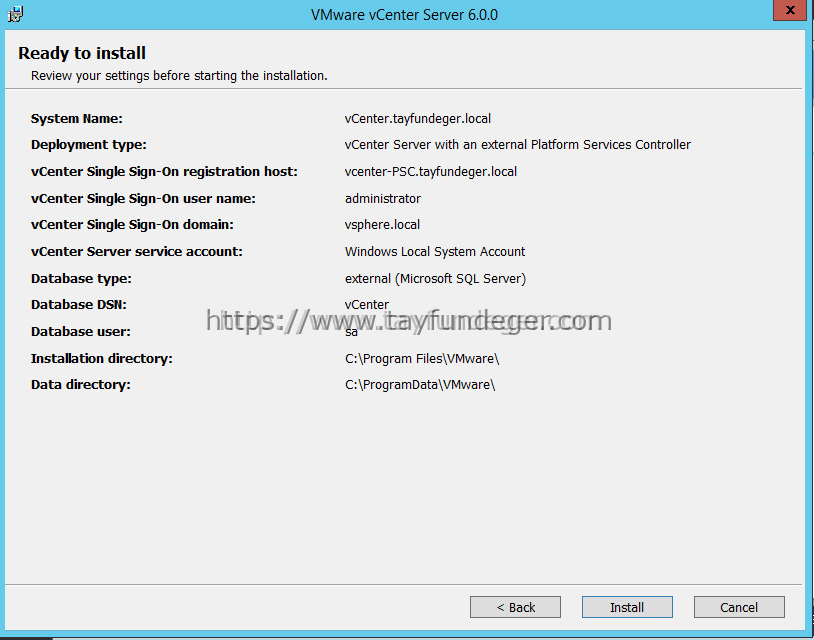The height and width of the screenshot is (640, 814).
Task: Close the installer window
Action: click(790, 10)
